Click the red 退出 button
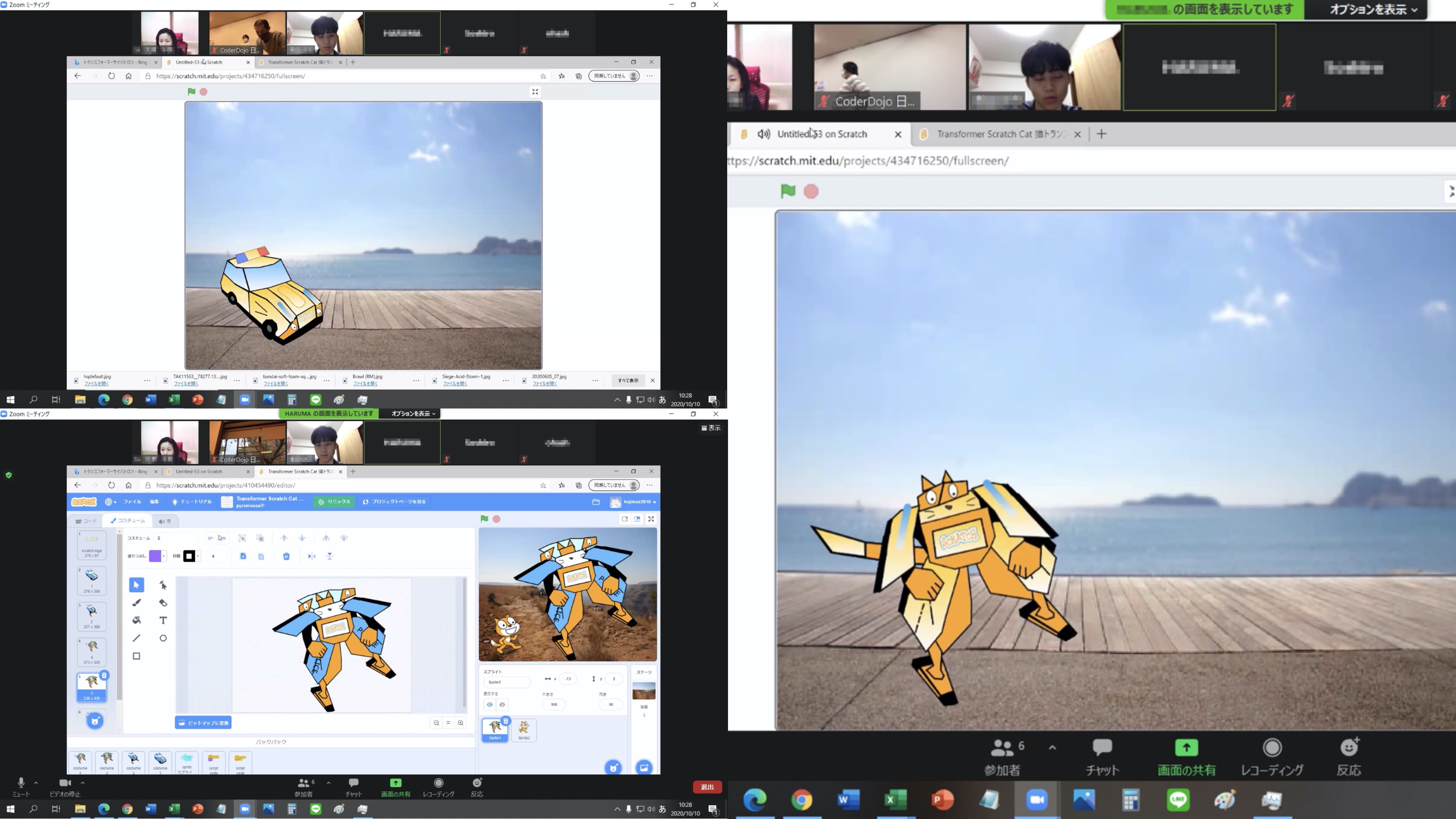This screenshot has height=819, width=1456. (x=707, y=787)
